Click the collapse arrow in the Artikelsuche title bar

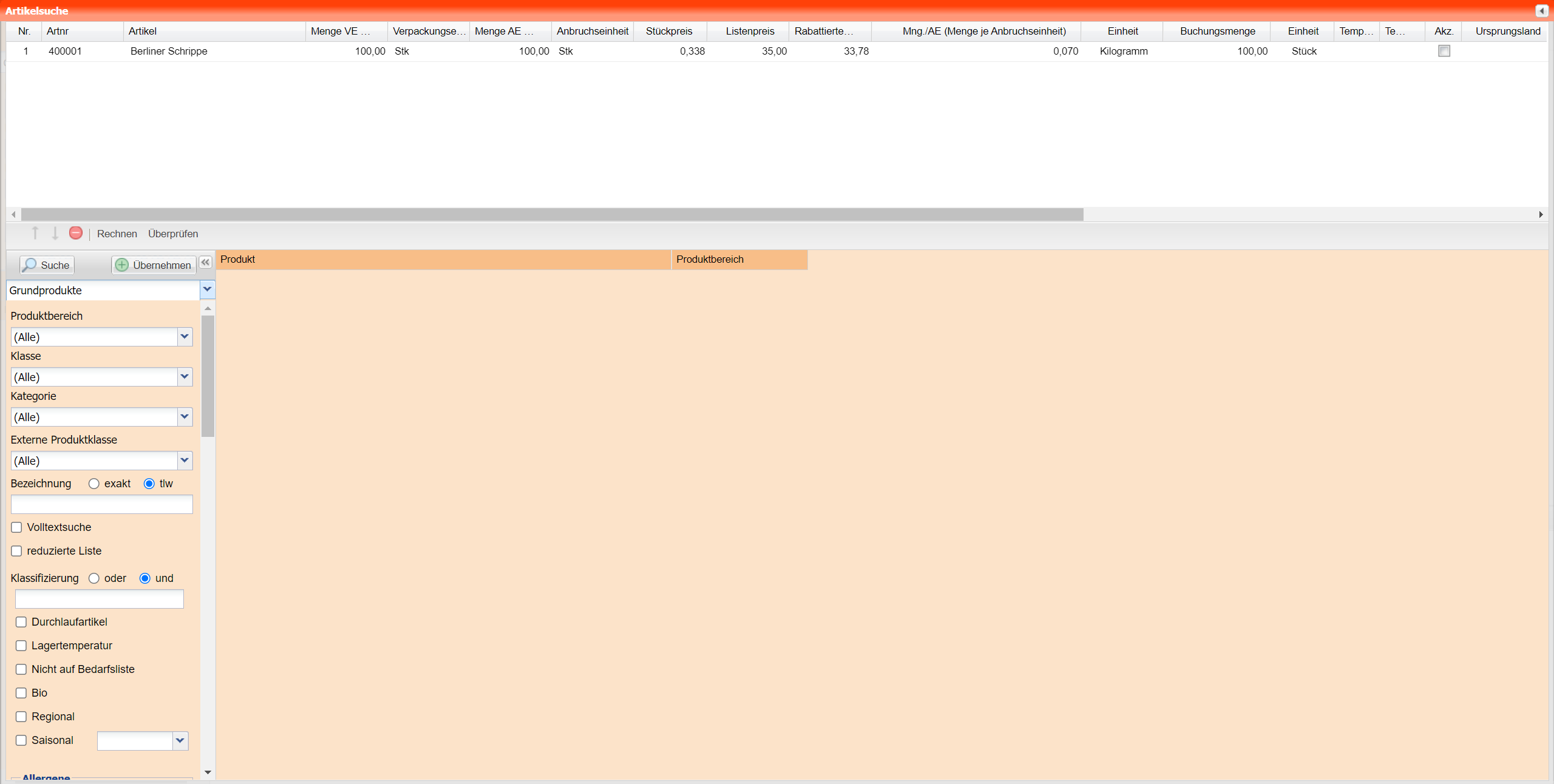coord(1541,11)
